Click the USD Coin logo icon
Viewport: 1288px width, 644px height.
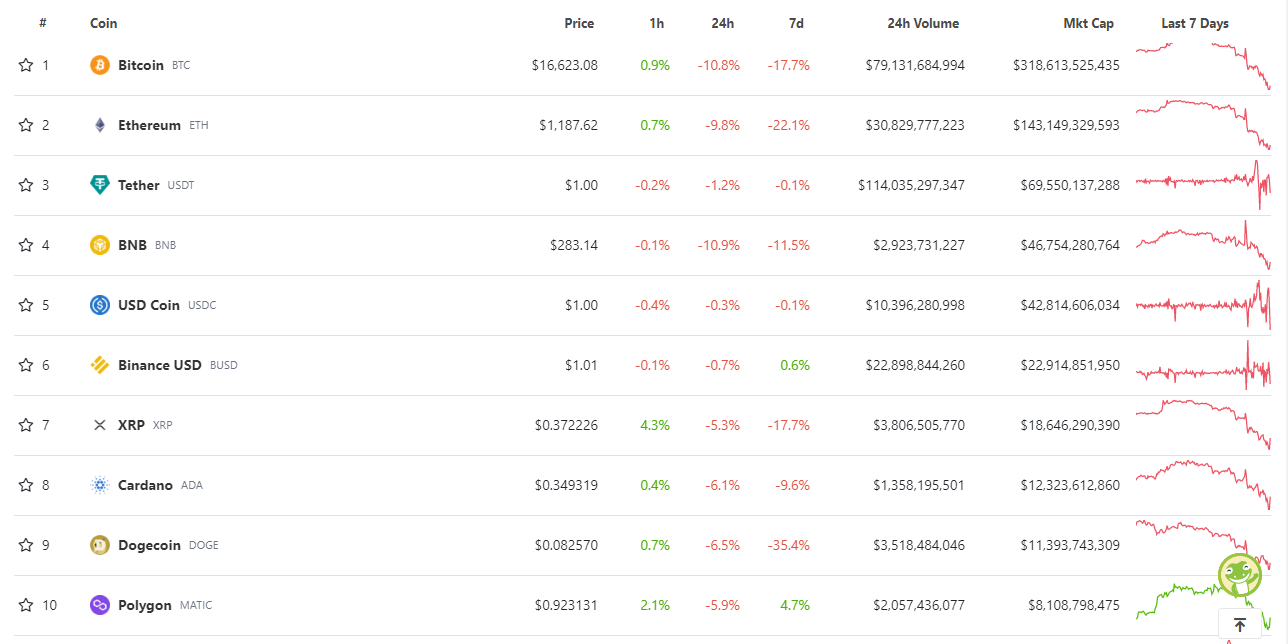click(x=100, y=305)
